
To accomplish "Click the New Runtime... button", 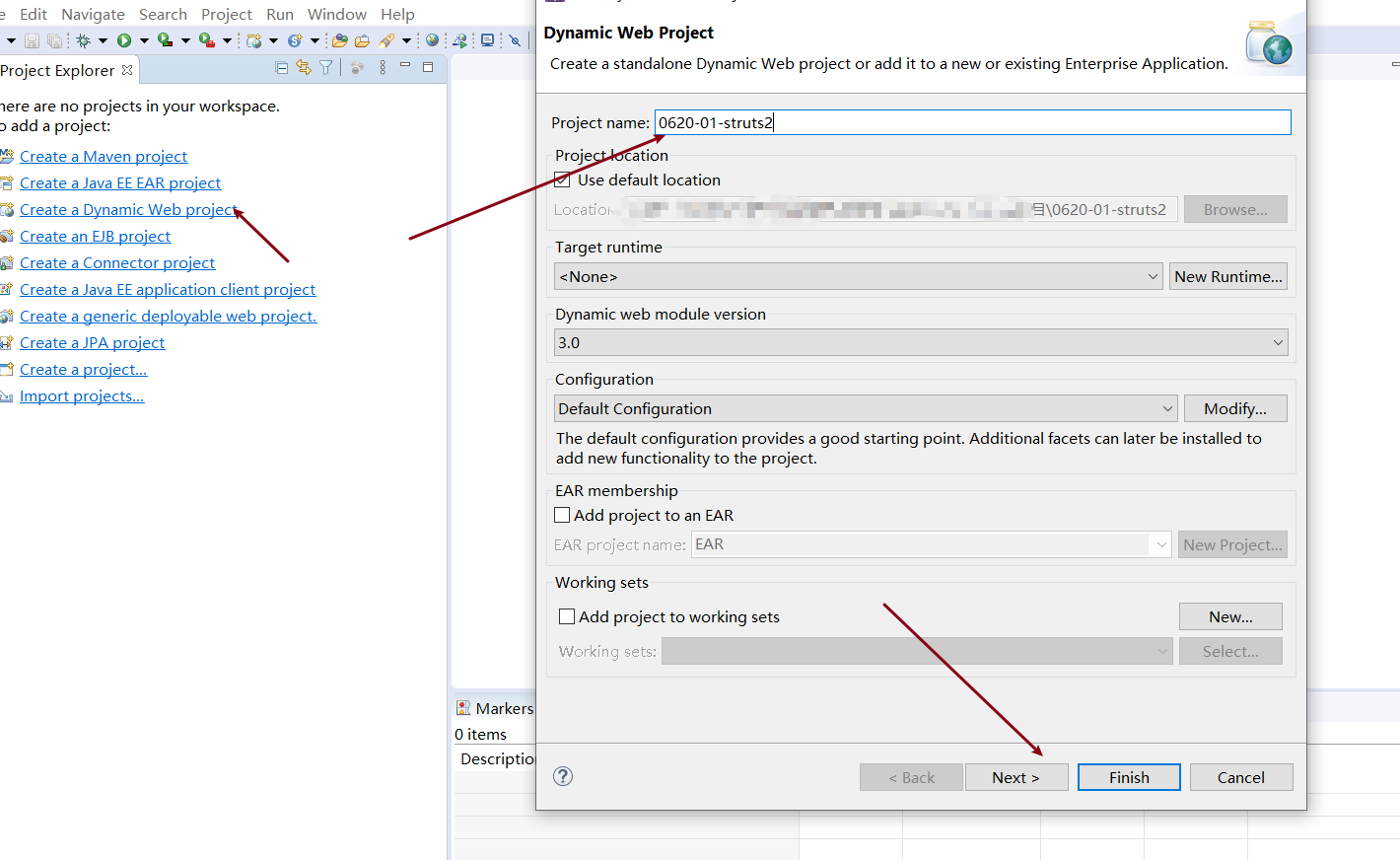I will (x=1227, y=276).
